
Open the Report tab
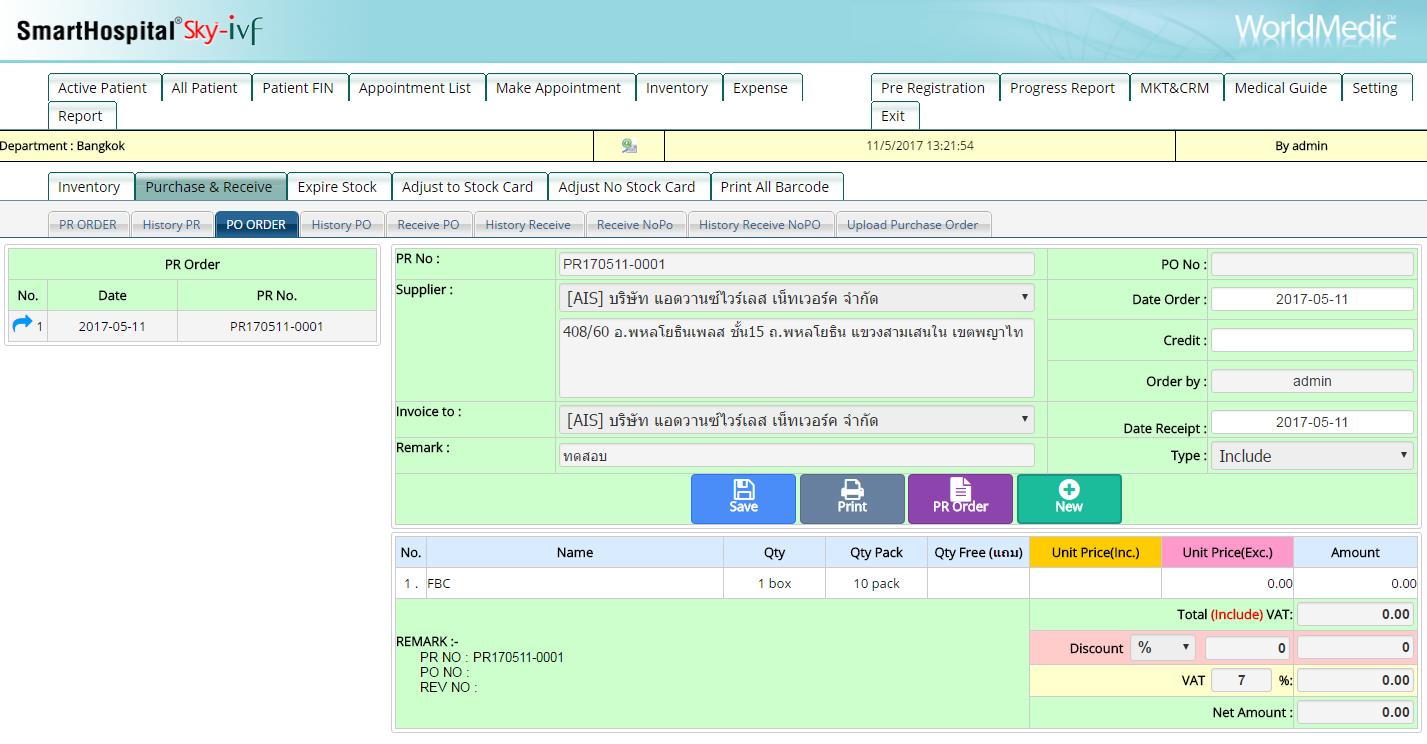pyautogui.click(x=80, y=116)
